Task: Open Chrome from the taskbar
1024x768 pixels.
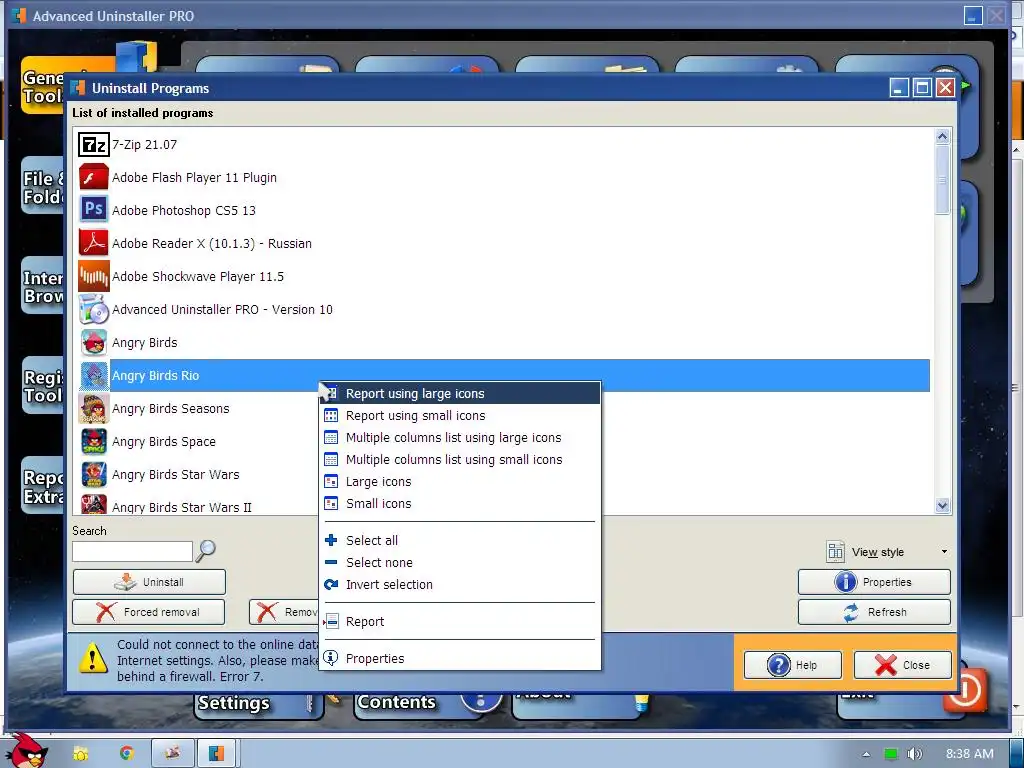Action: tap(126, 753)
